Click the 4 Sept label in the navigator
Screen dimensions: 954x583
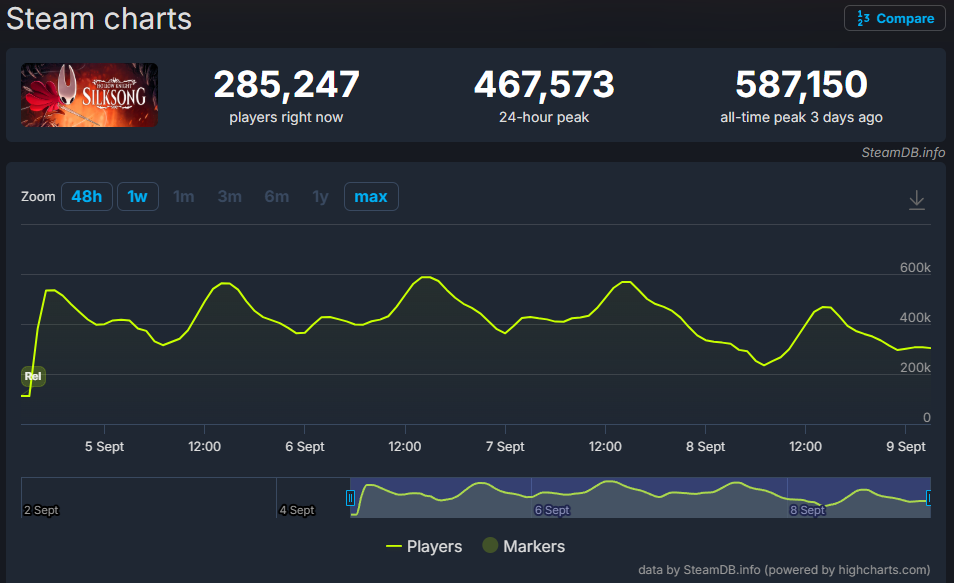(x=297, y=510)
